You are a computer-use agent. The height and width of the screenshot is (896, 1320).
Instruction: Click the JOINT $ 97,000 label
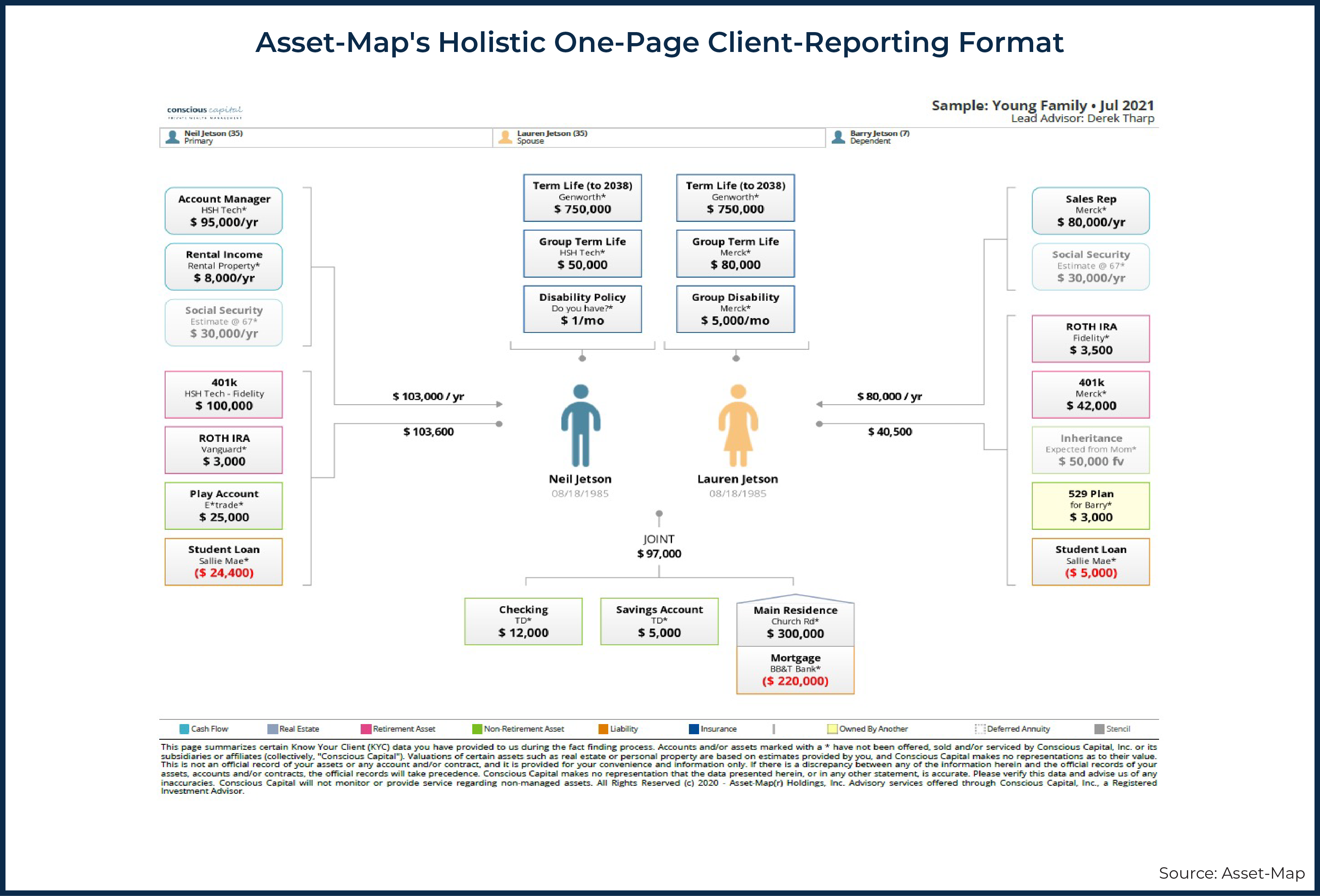click(x=659, y=546)
